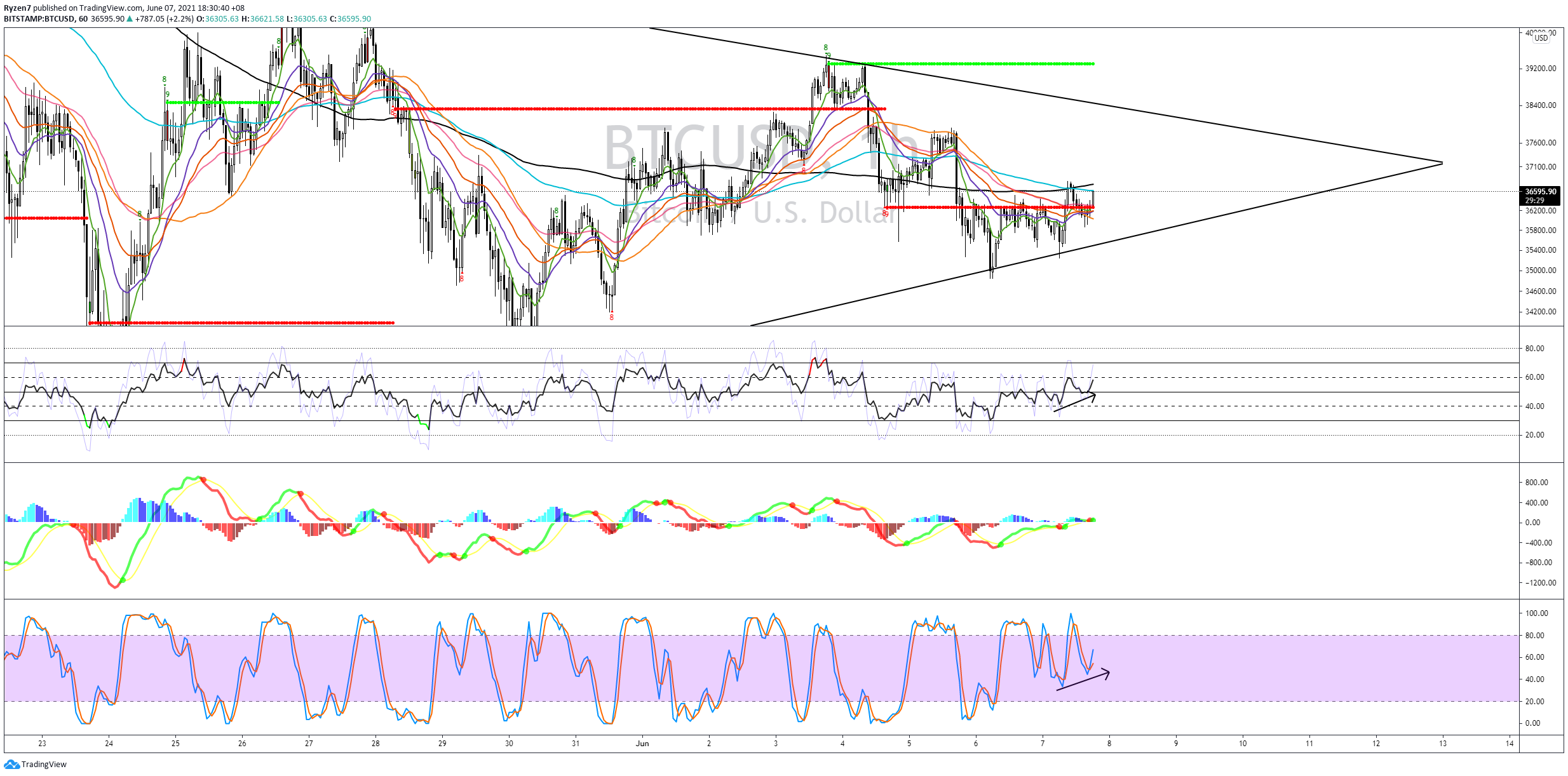Click date label 28 on time axis
The height and width of the screenshot is (776, 1568).
pyautogui.click(x=375, y=744)
